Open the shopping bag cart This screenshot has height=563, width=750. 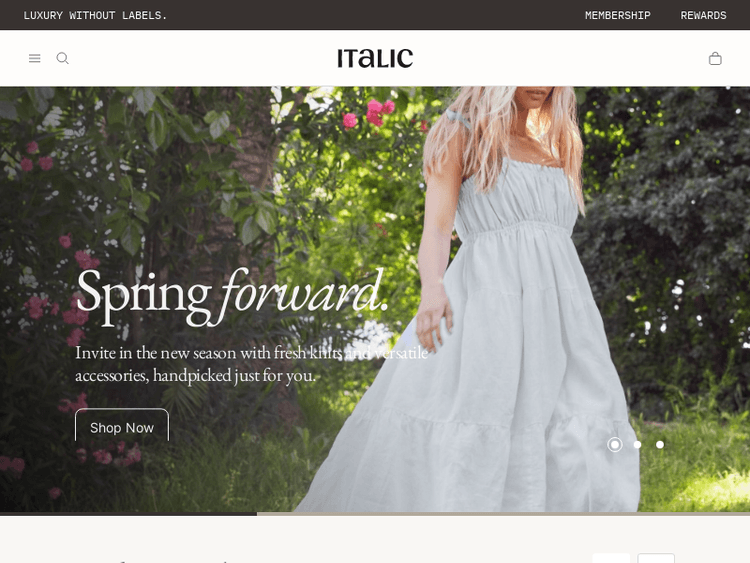715,58
